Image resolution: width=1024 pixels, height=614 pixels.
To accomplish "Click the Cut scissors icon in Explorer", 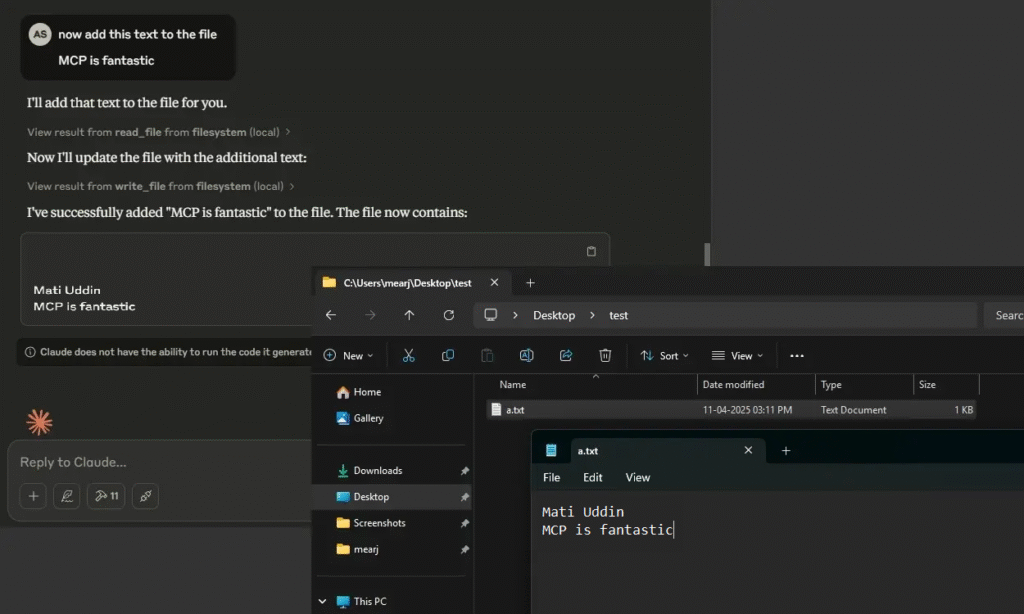I will point(409,356).
